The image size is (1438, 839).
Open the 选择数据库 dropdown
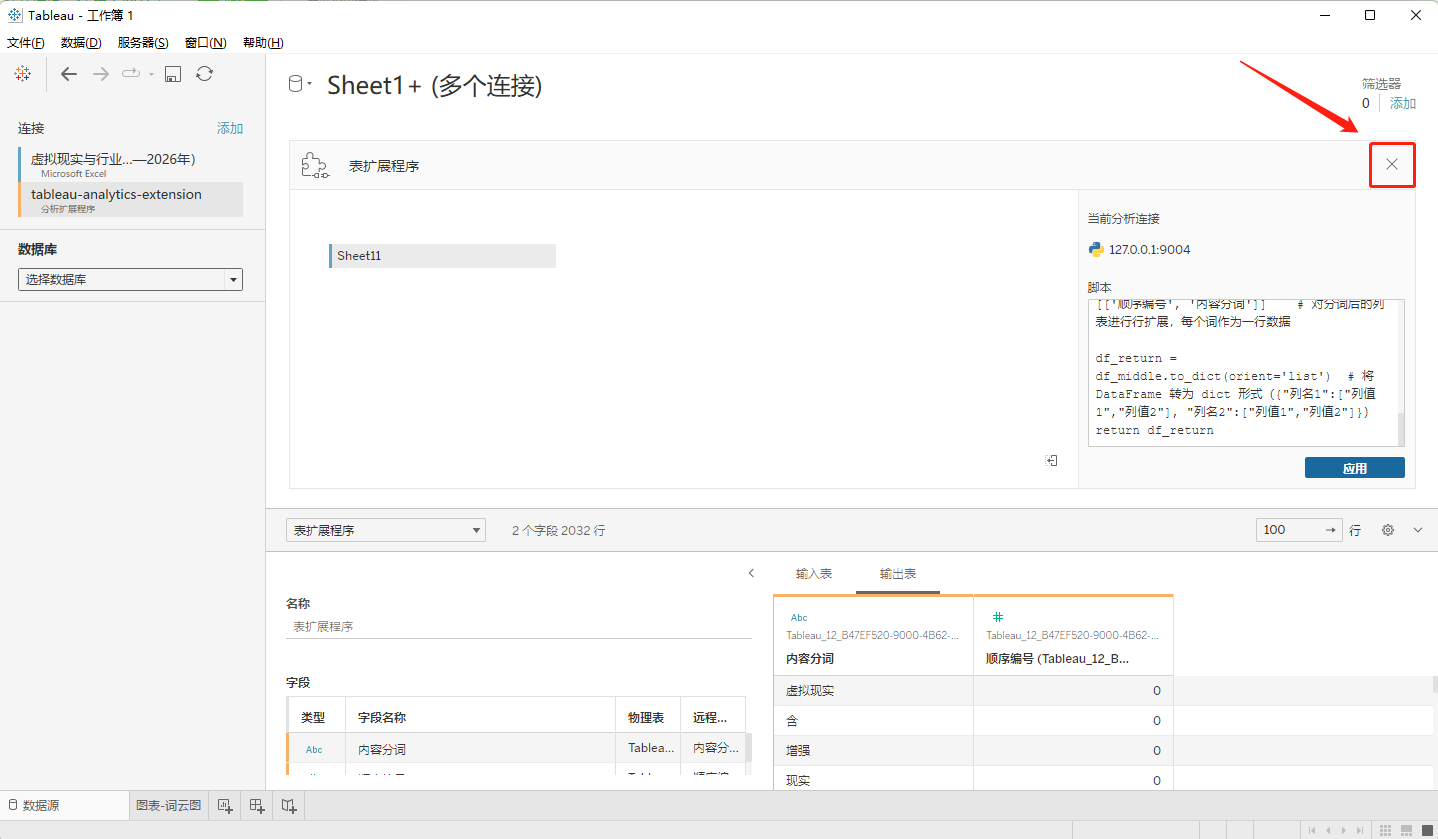[x=130, y=280]
